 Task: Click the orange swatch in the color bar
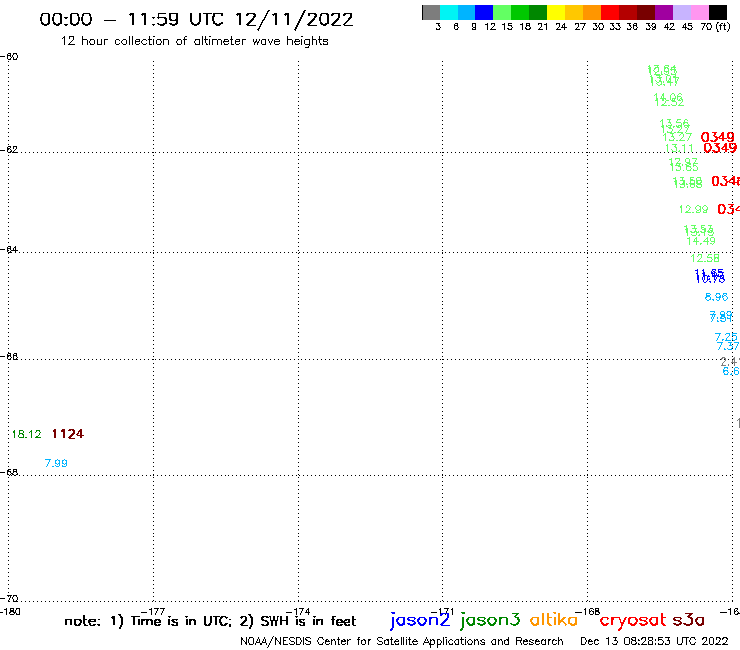[592, 12]
